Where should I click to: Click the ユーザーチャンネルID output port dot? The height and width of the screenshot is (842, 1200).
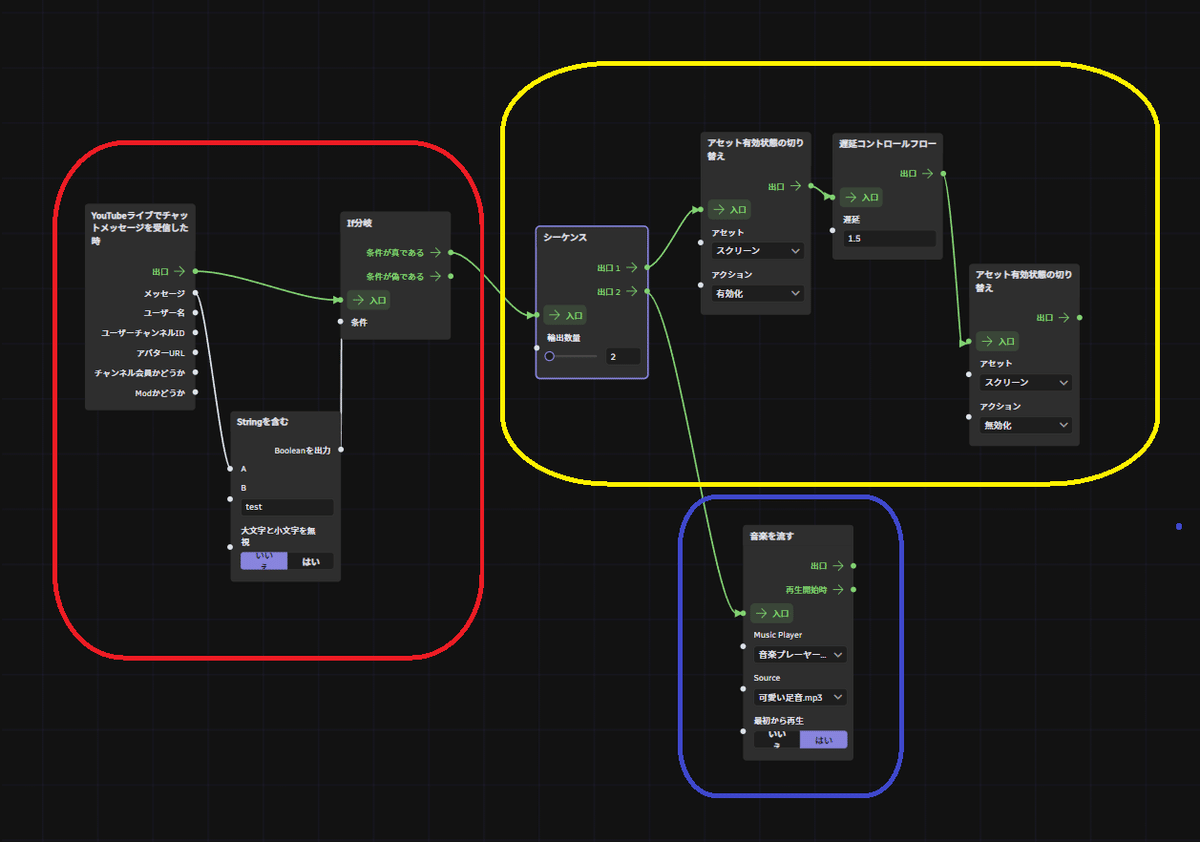[195, 333]
